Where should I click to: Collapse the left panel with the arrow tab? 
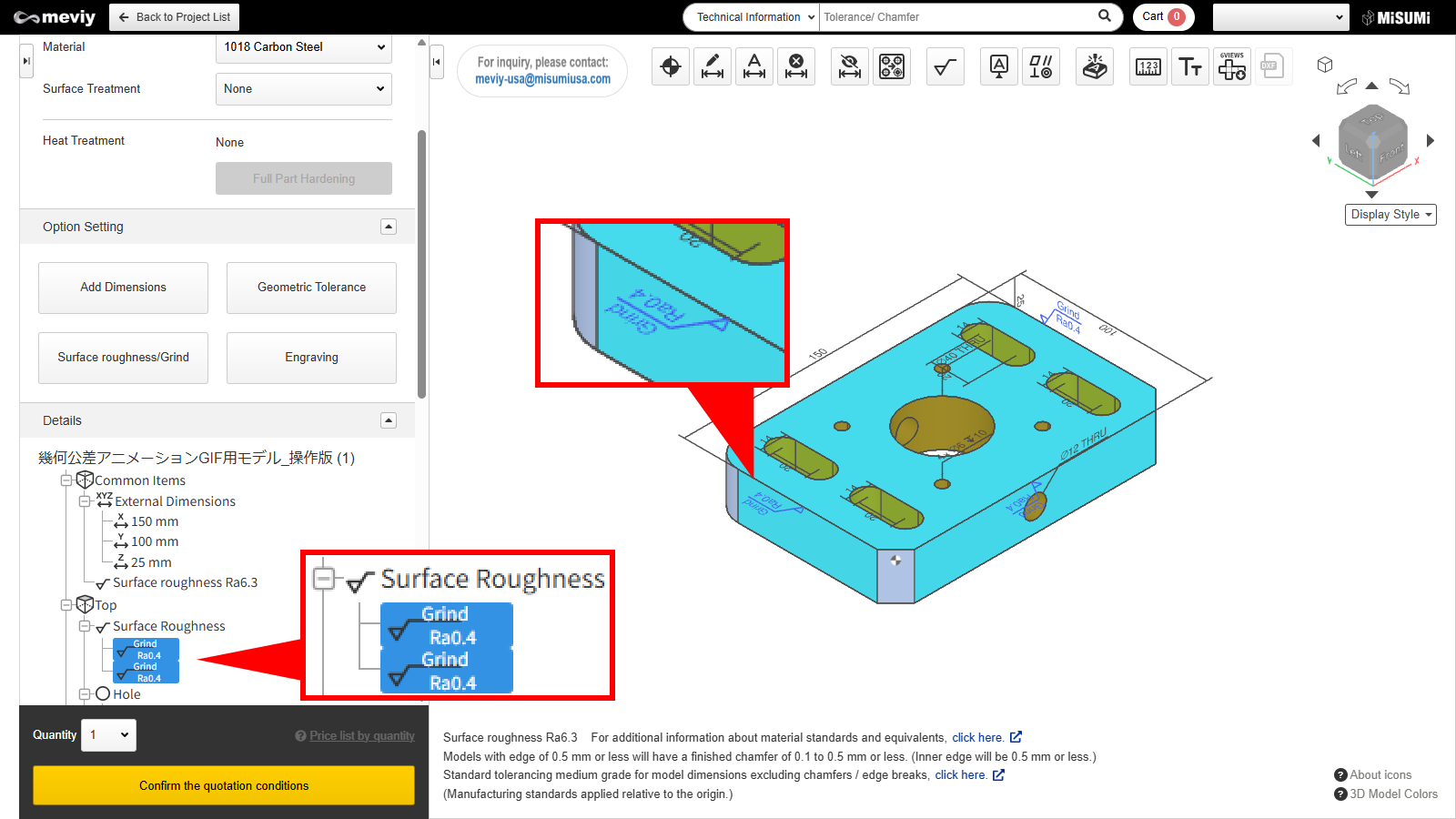coord(26,61)
